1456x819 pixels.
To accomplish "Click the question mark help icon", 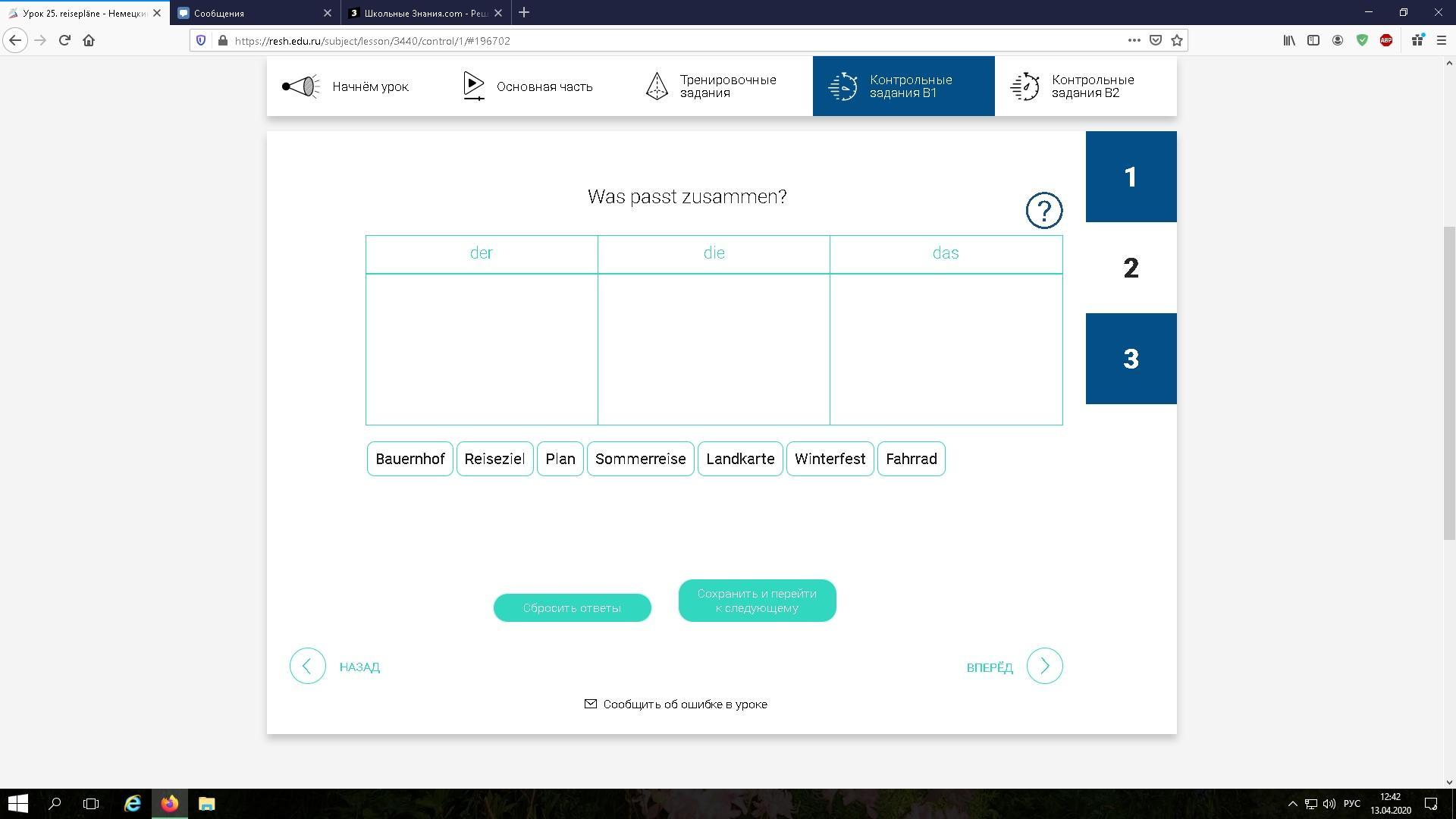I will [x=1043, y=210].
